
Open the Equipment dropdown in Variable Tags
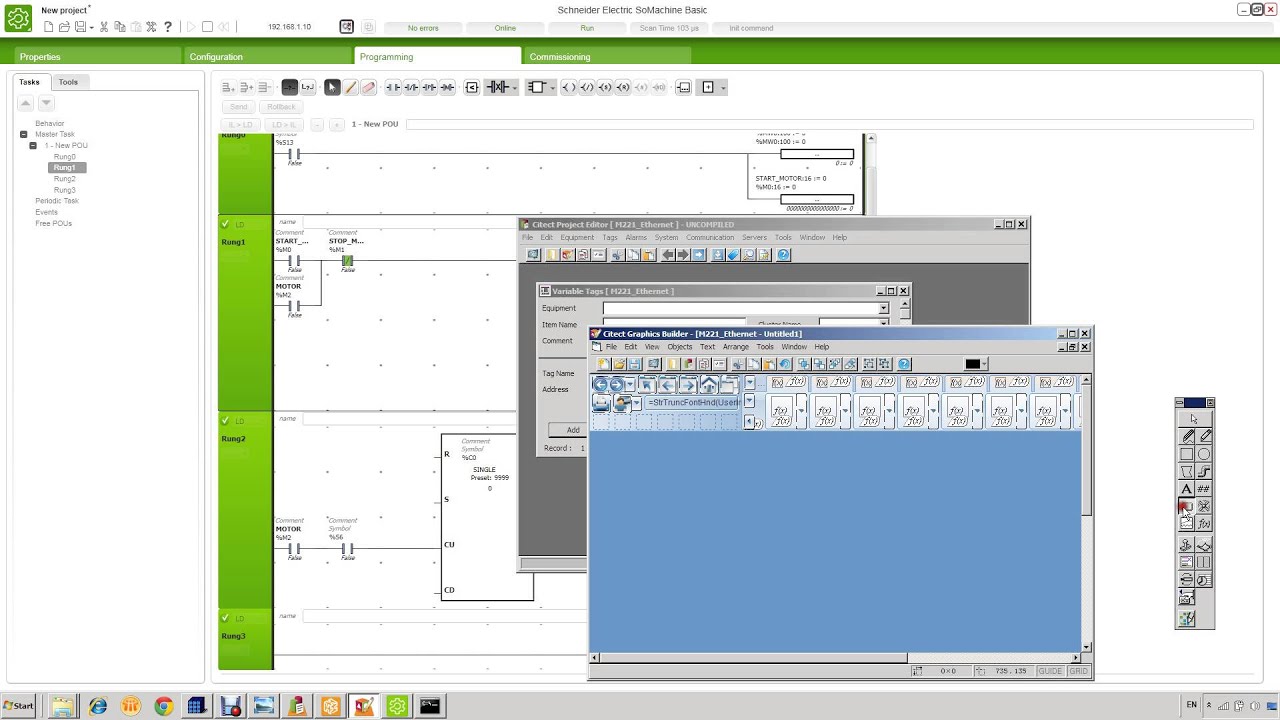[x=883, y=309]
